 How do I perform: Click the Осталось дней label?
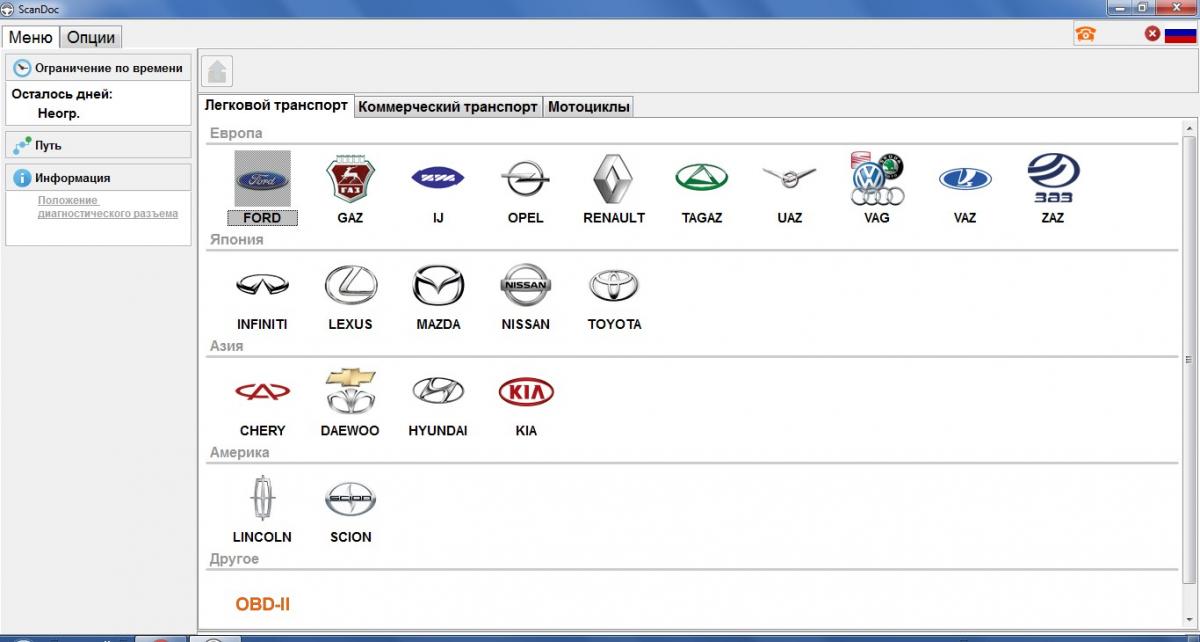[x=62, y=94]
